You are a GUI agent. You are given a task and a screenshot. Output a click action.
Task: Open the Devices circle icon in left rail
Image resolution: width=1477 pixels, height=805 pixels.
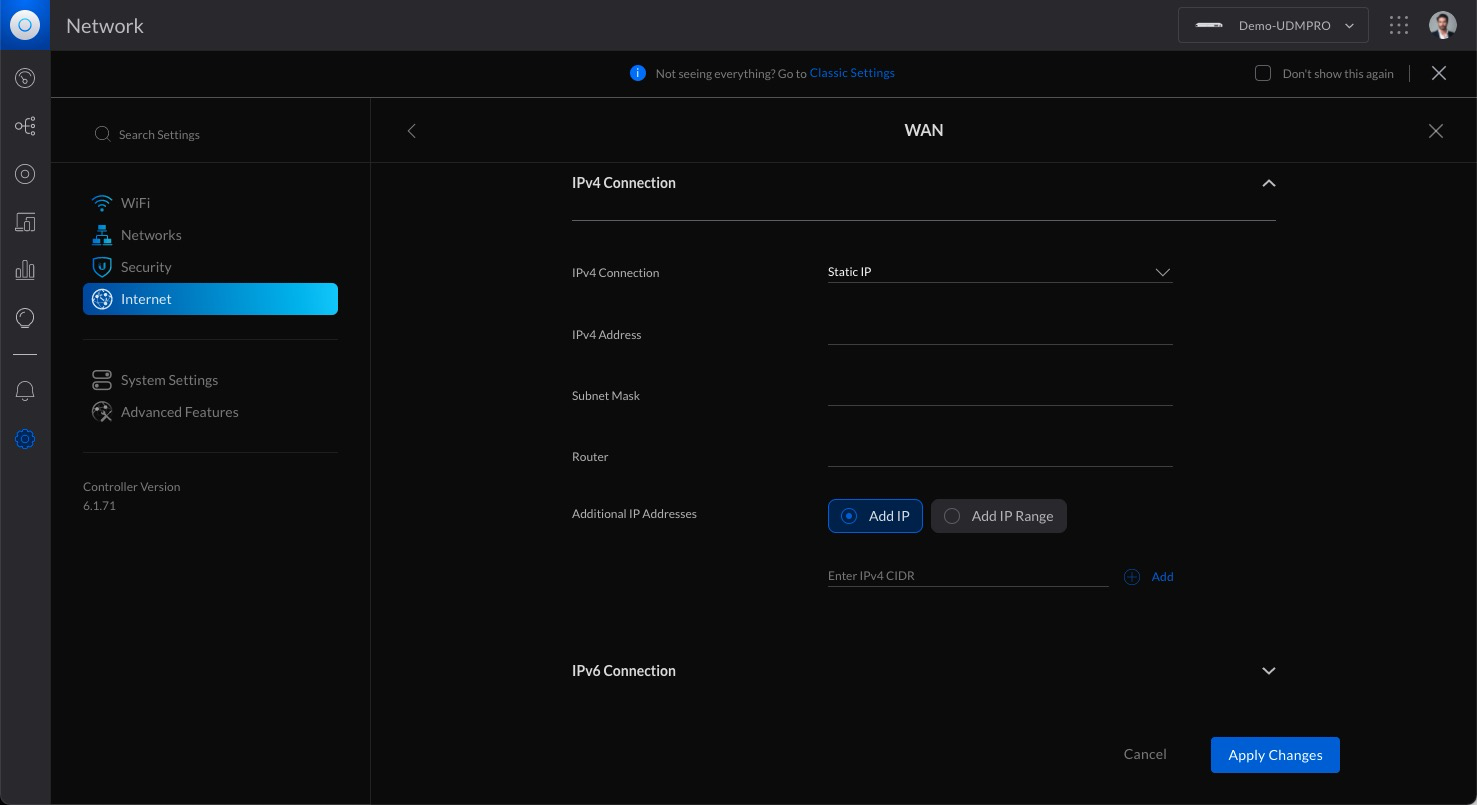tap(25, 174)
